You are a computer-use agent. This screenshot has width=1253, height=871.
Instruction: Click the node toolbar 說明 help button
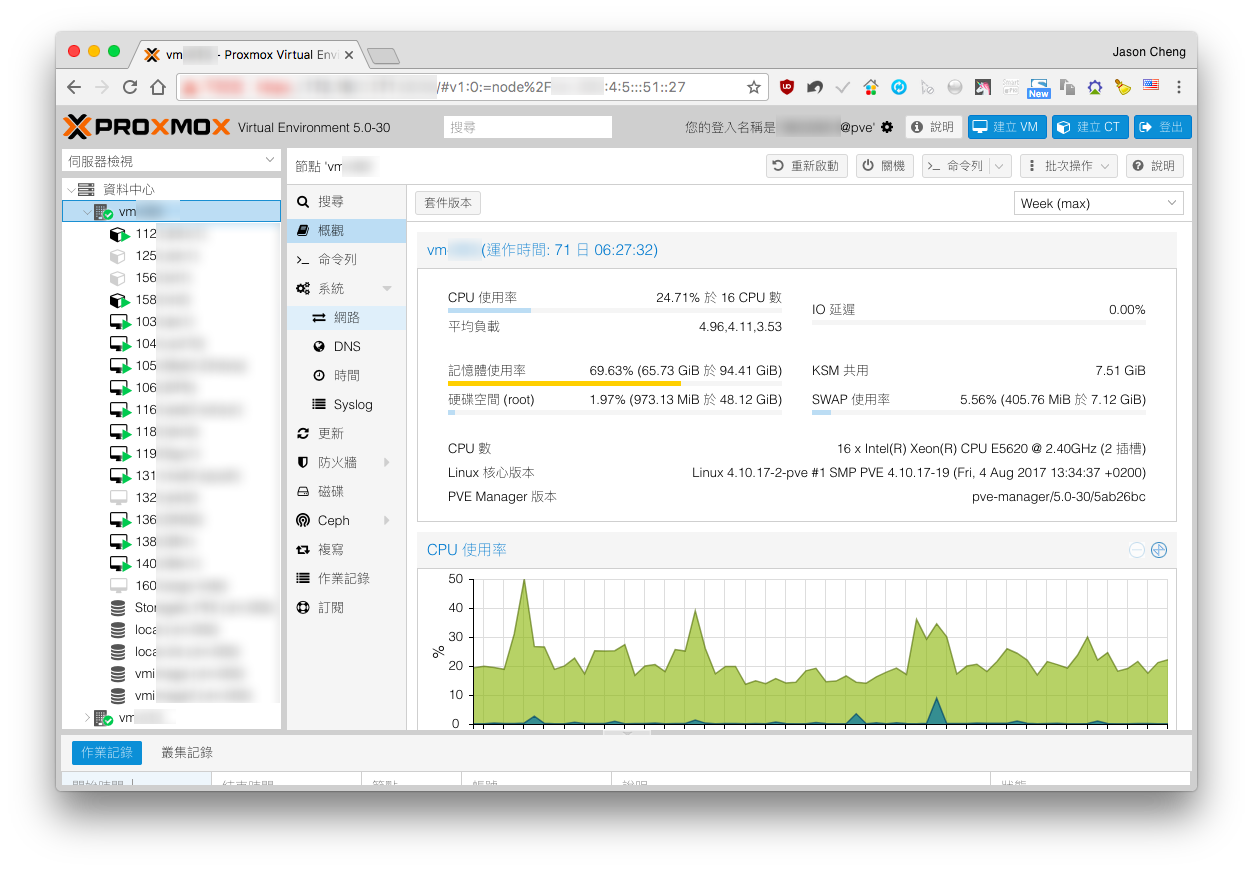(x=1155, y=166)
